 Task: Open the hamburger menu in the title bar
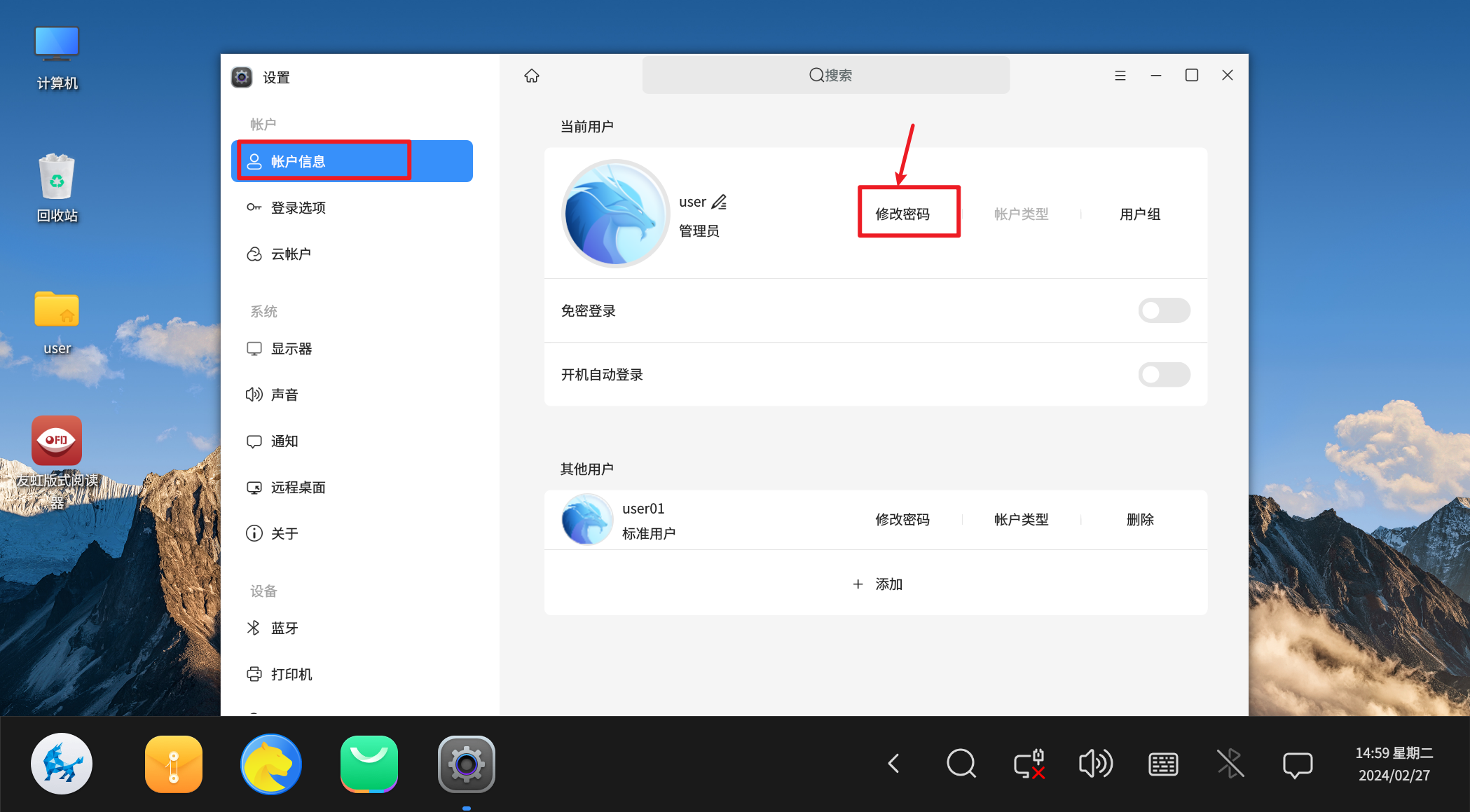point(1120,76)
